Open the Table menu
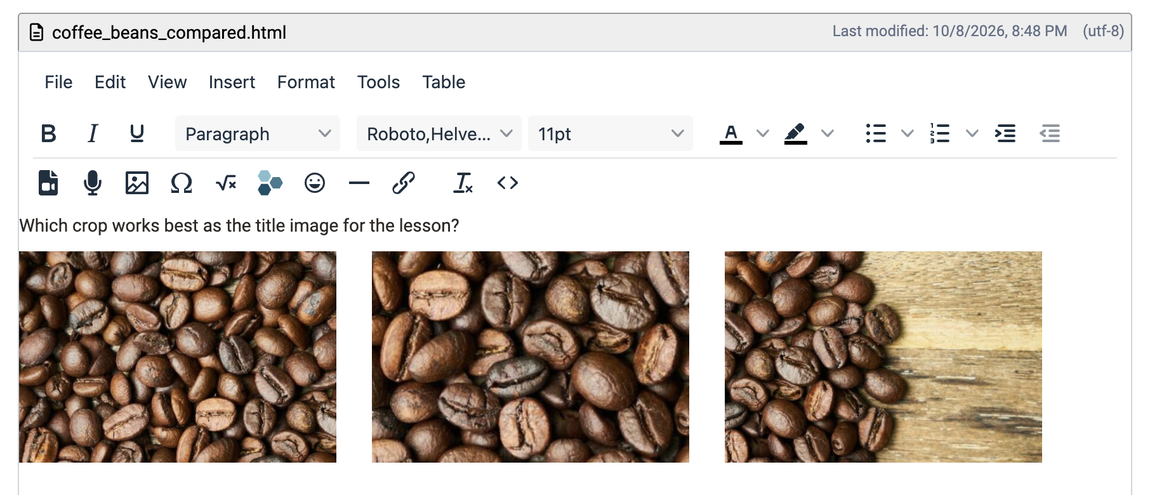The width and height of the screenshot is (1150, 495). [x=444, y=82]
